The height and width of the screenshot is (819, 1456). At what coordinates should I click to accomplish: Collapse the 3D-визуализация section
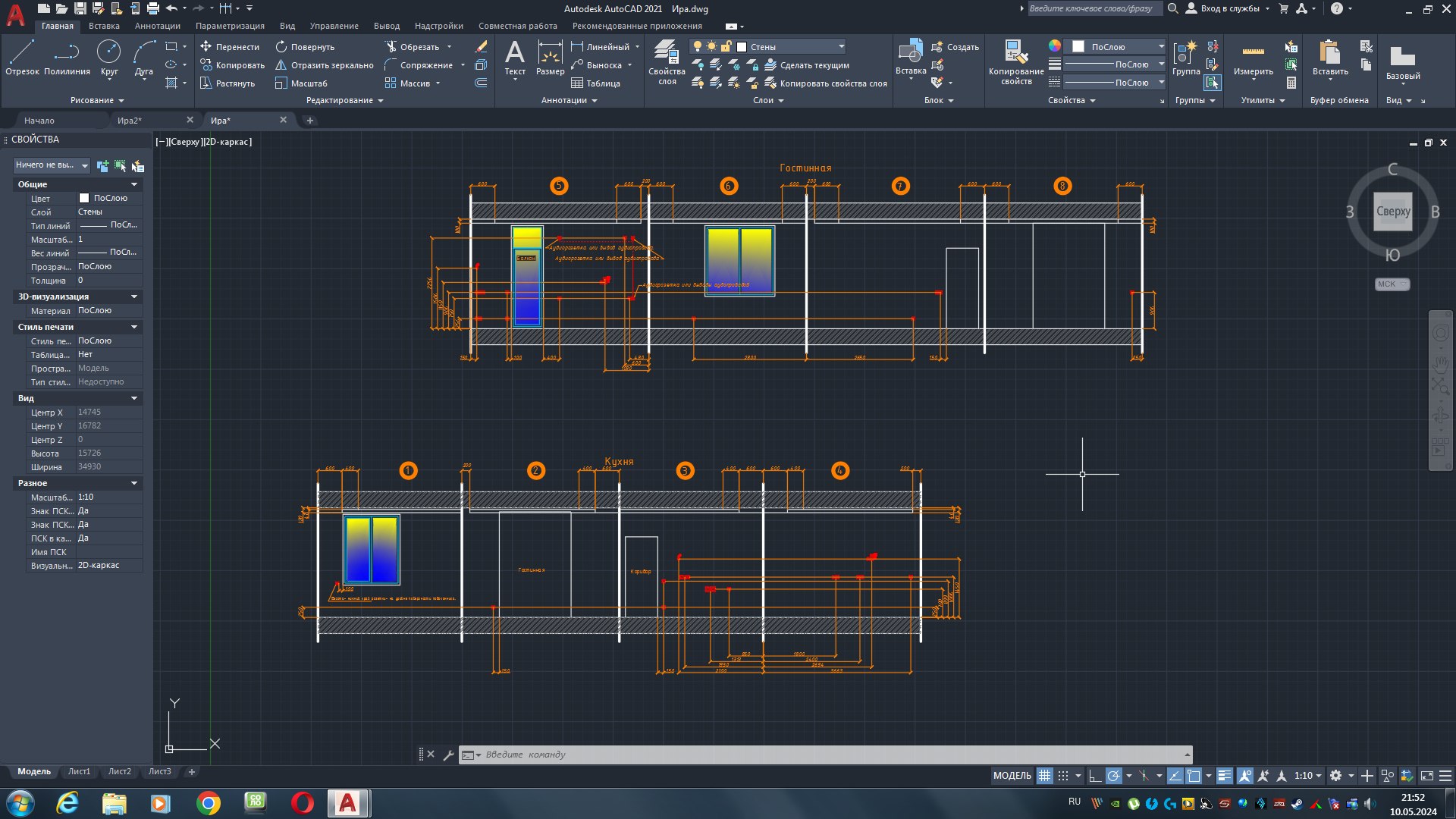tap(134, 297)
